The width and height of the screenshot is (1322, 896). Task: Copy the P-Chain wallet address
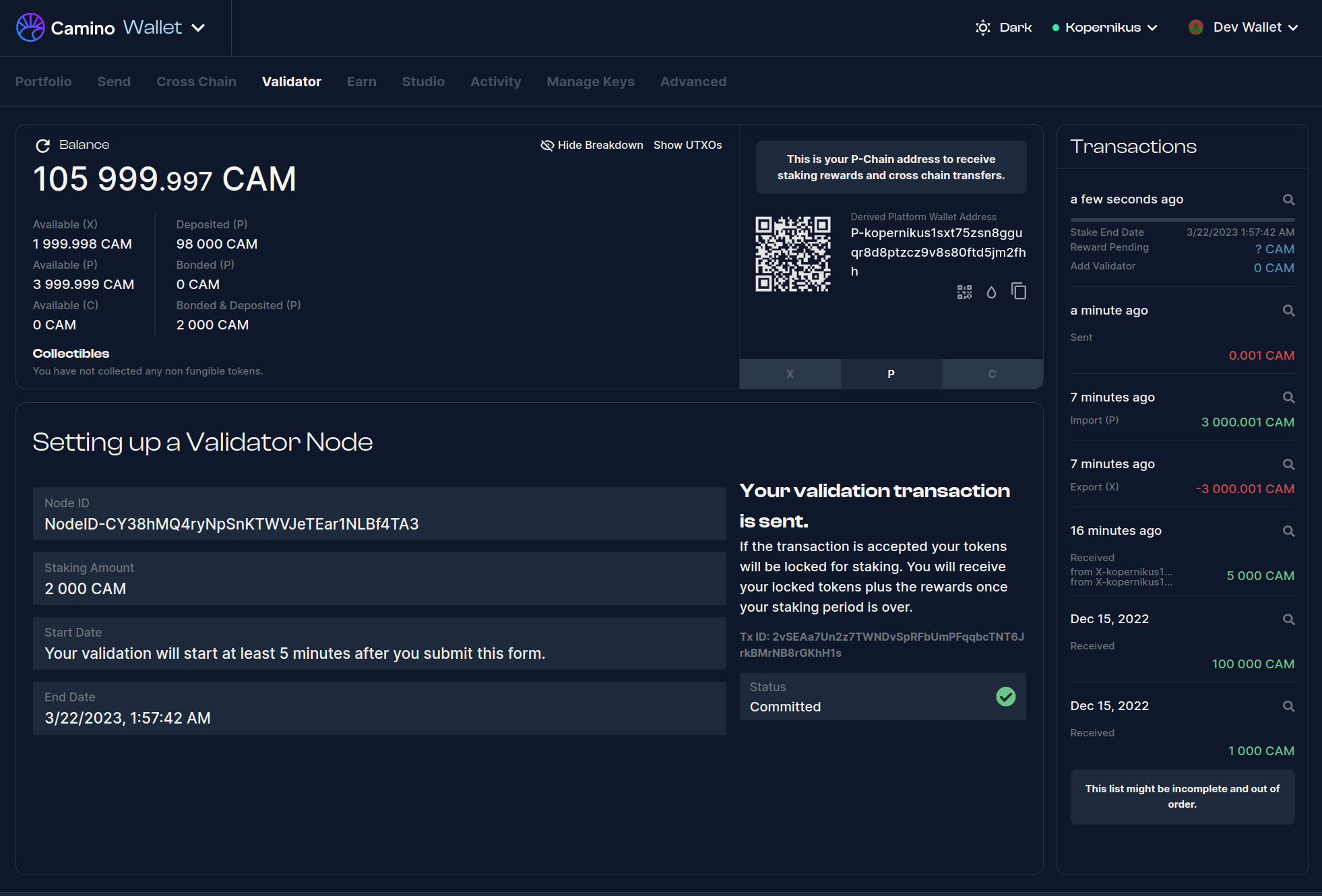coord(1019,292)
